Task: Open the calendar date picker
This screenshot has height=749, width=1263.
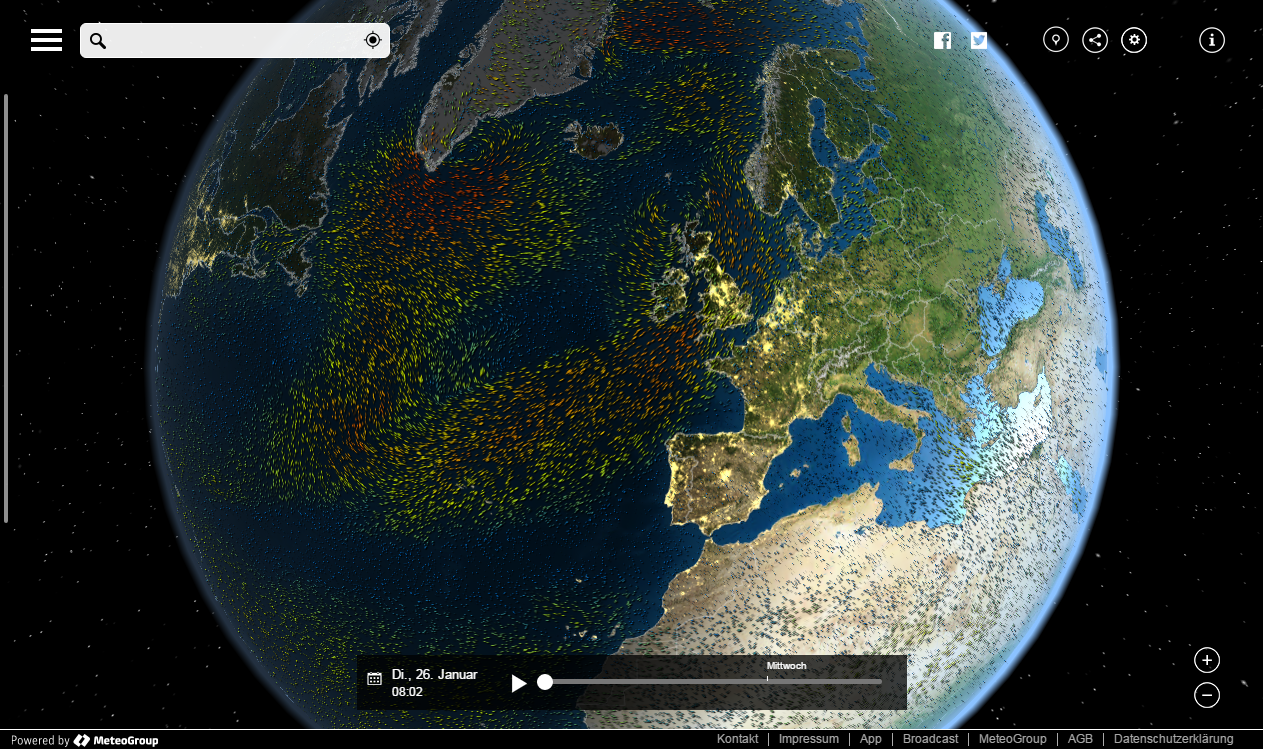Action: point(374,679)
